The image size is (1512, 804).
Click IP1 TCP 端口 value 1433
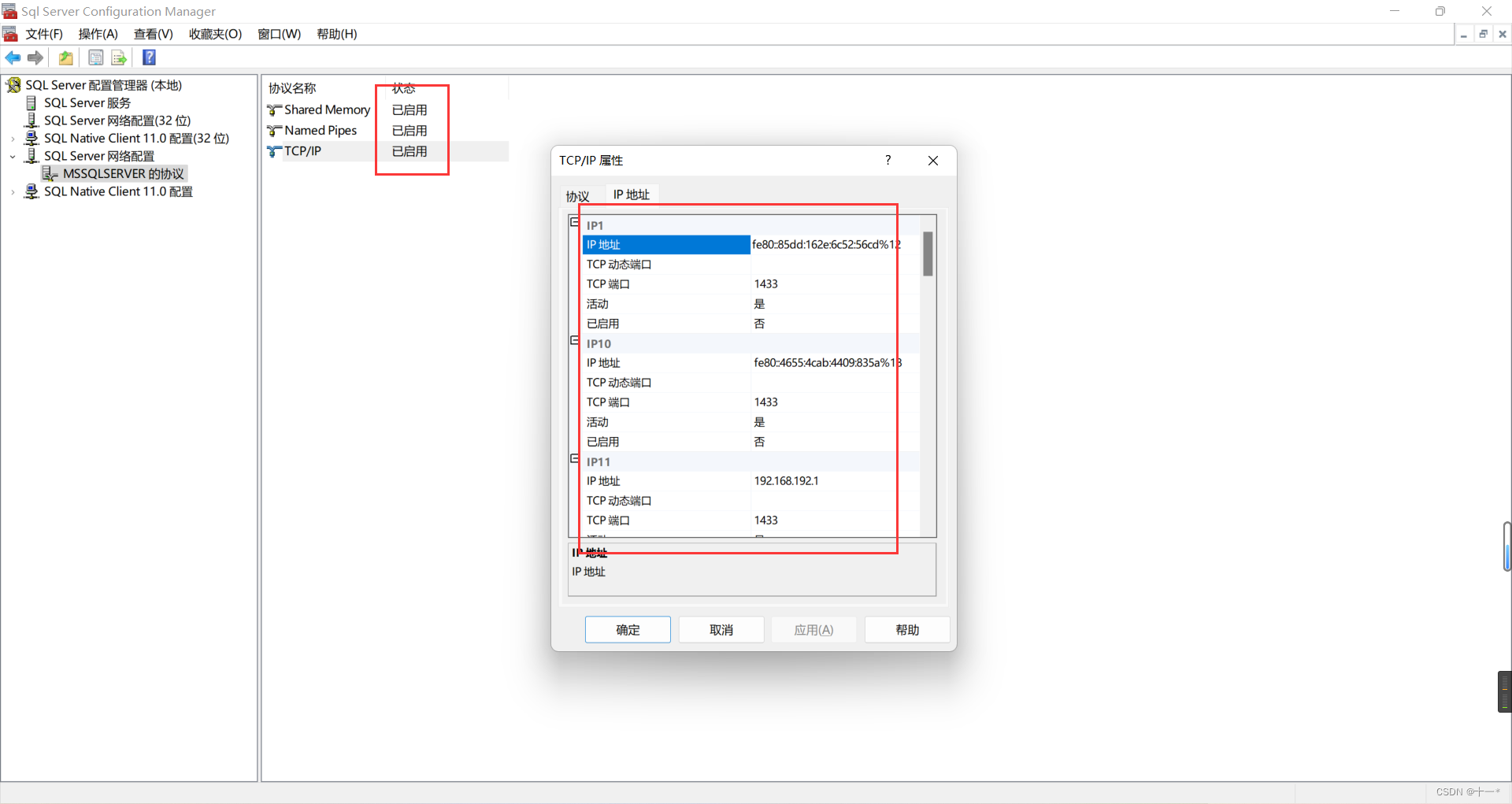click(766, 284)
